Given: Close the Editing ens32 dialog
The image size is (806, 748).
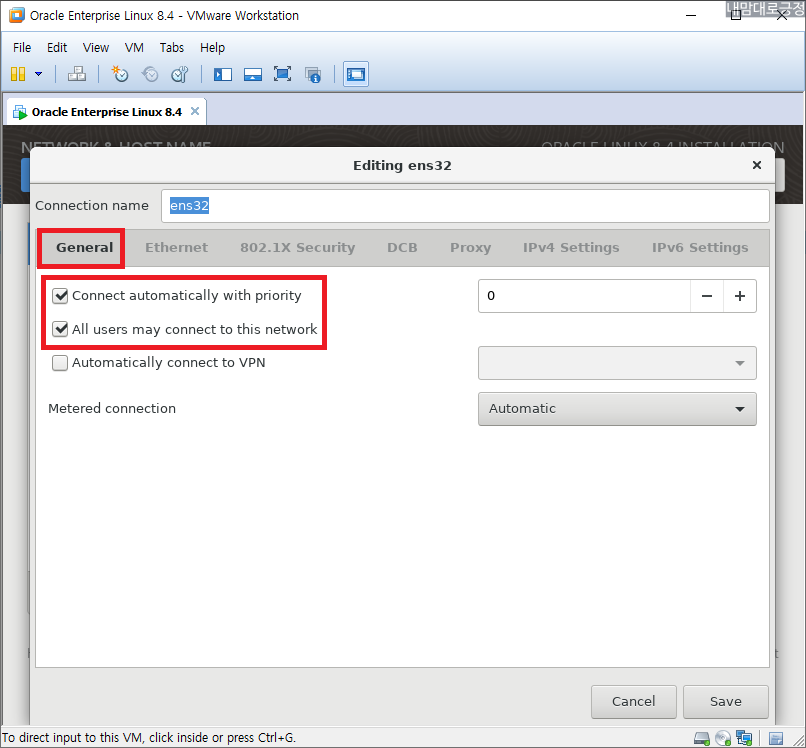Looking at the screenshot, I should coord(757,165).
